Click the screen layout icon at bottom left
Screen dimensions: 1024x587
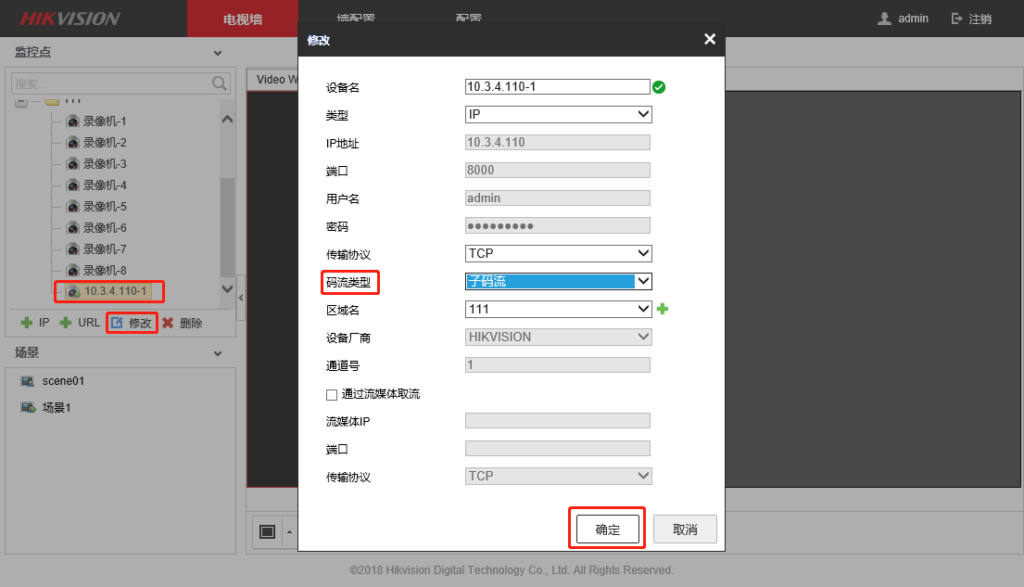[x=265, y=531]
